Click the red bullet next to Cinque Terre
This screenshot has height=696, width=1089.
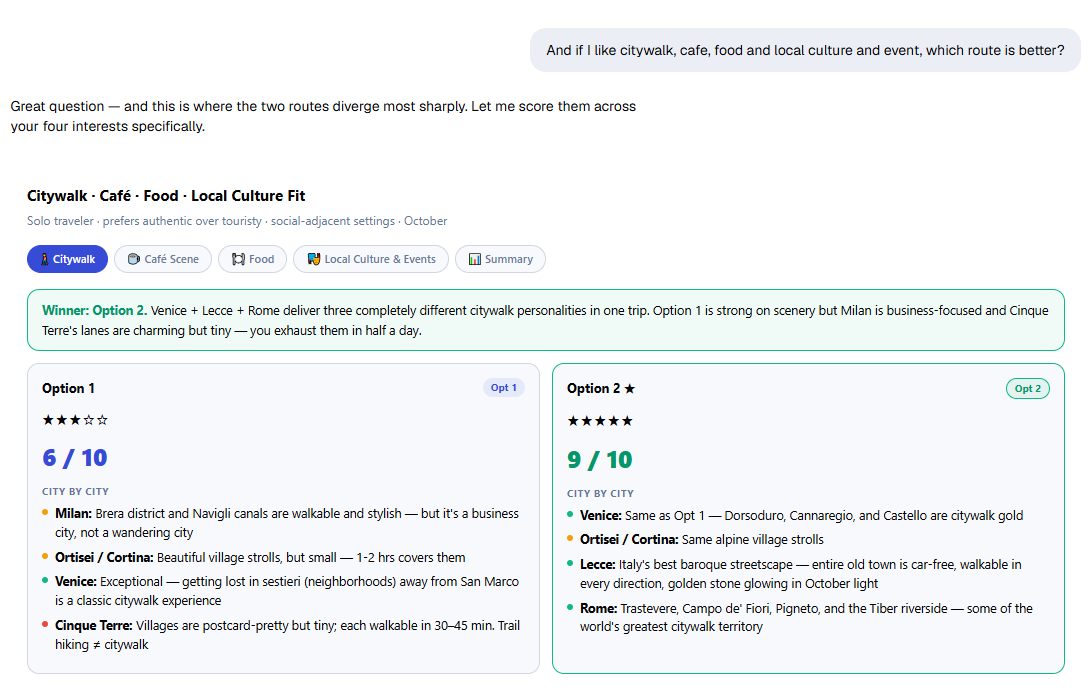pos(45,624)
